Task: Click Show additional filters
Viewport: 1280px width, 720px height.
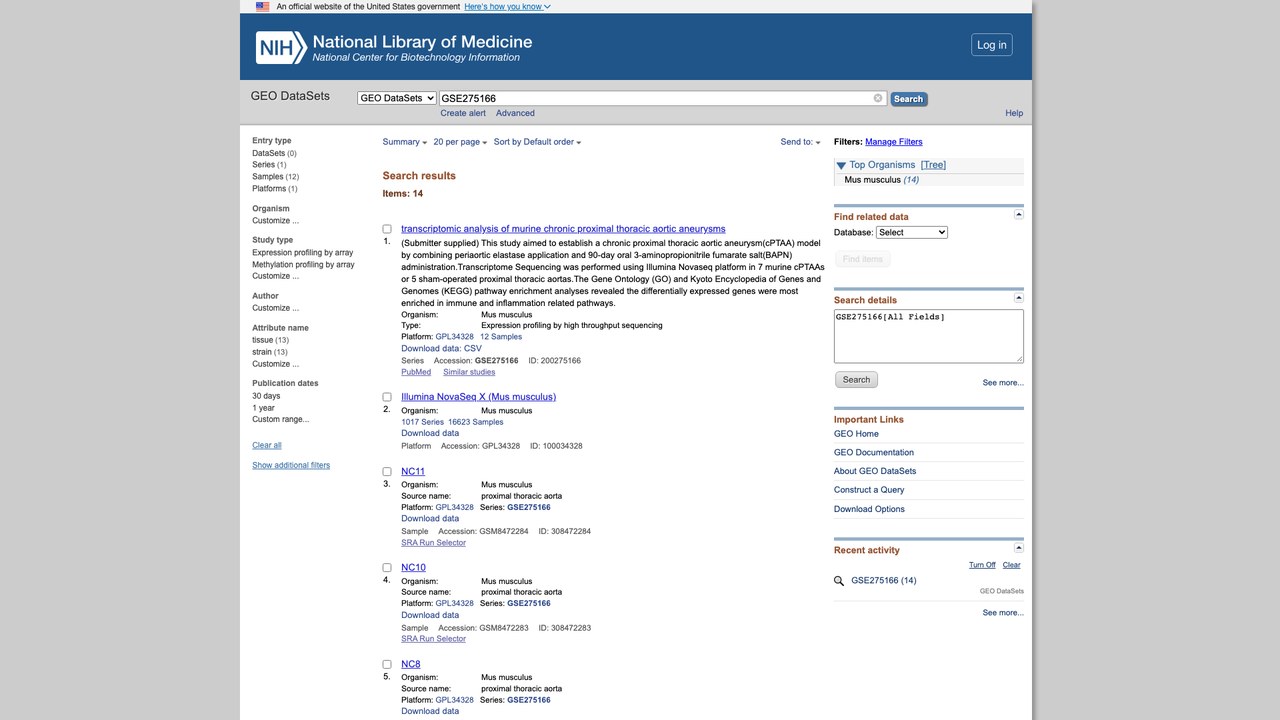Action: [291, 465]
